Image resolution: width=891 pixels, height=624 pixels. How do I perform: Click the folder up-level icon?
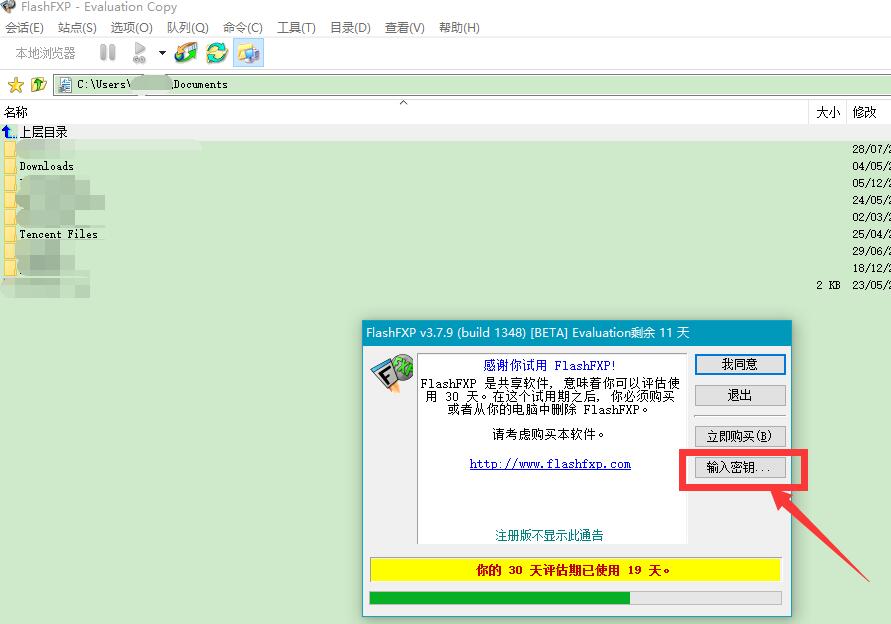pos(38,85)
